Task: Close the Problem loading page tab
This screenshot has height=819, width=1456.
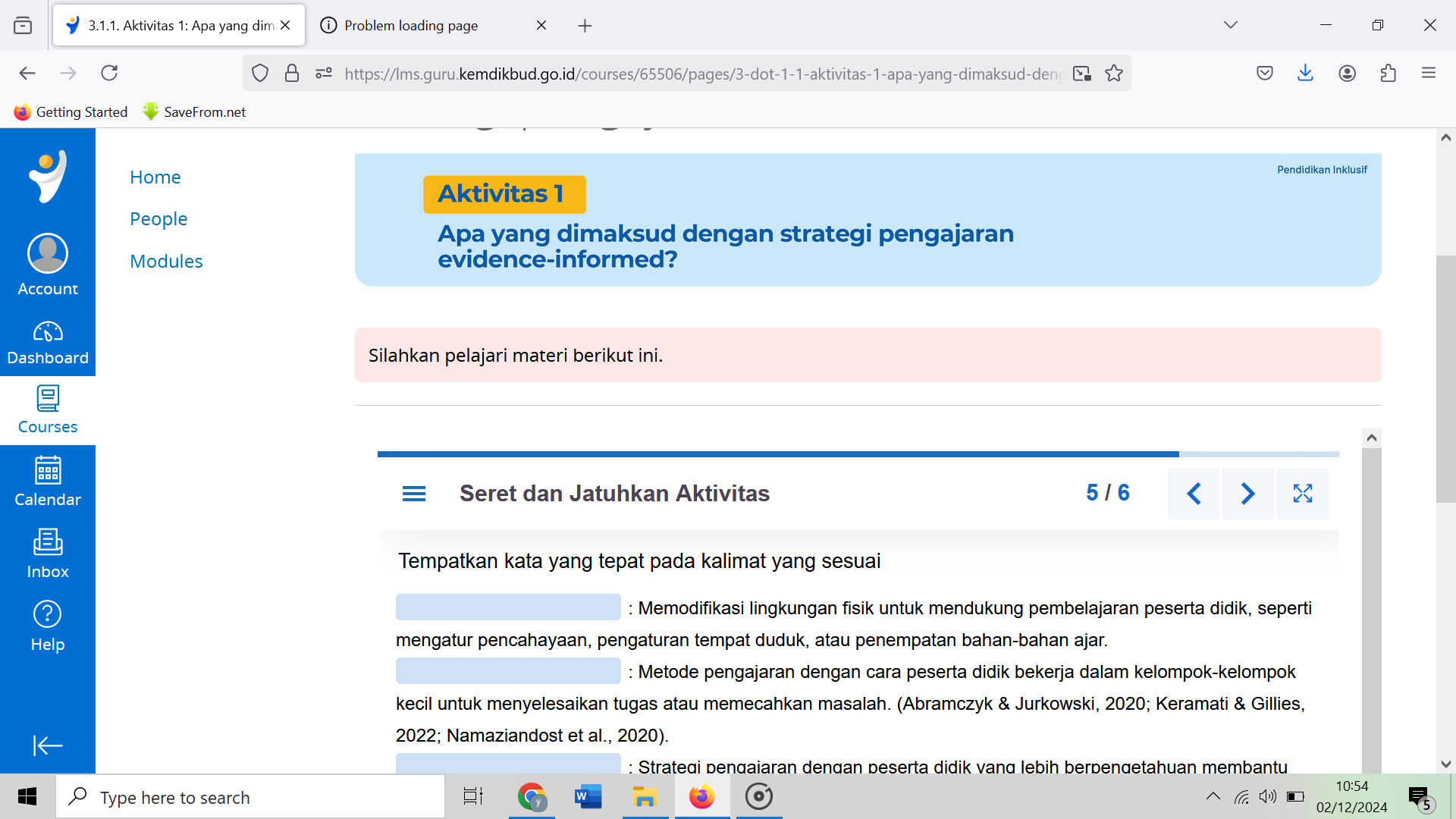Action: tap(541, 25)
